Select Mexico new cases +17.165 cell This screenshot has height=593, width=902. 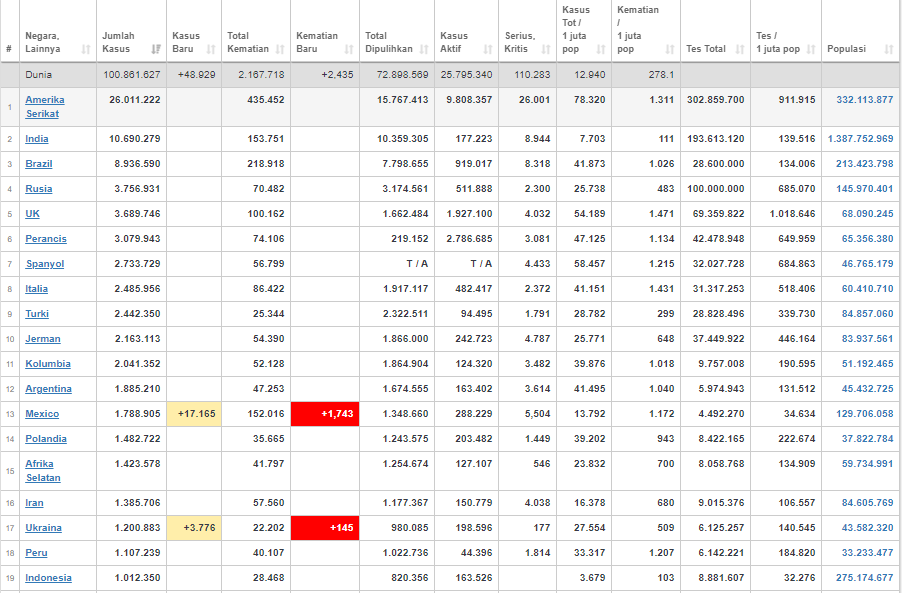tap(194, 414)
